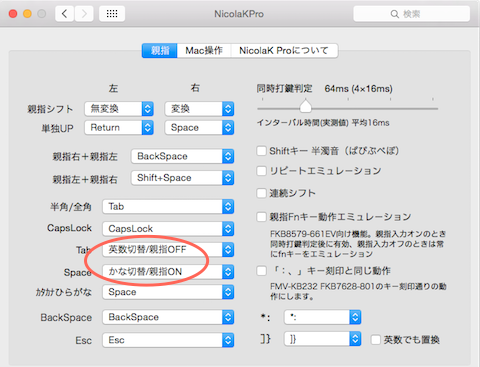Open カタカナひらがな dropdown showing Space
Image resolution: width=480 pixels, height=367 pixels.
coord(168,292)
